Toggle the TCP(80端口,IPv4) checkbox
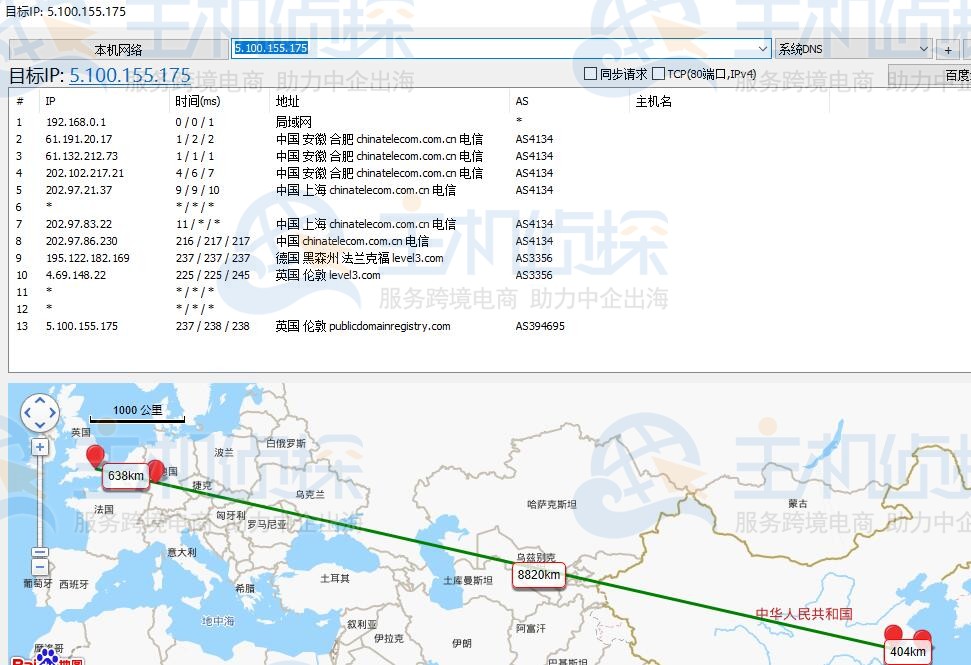The height and width of the screenshot is (665, 971). 658,74
